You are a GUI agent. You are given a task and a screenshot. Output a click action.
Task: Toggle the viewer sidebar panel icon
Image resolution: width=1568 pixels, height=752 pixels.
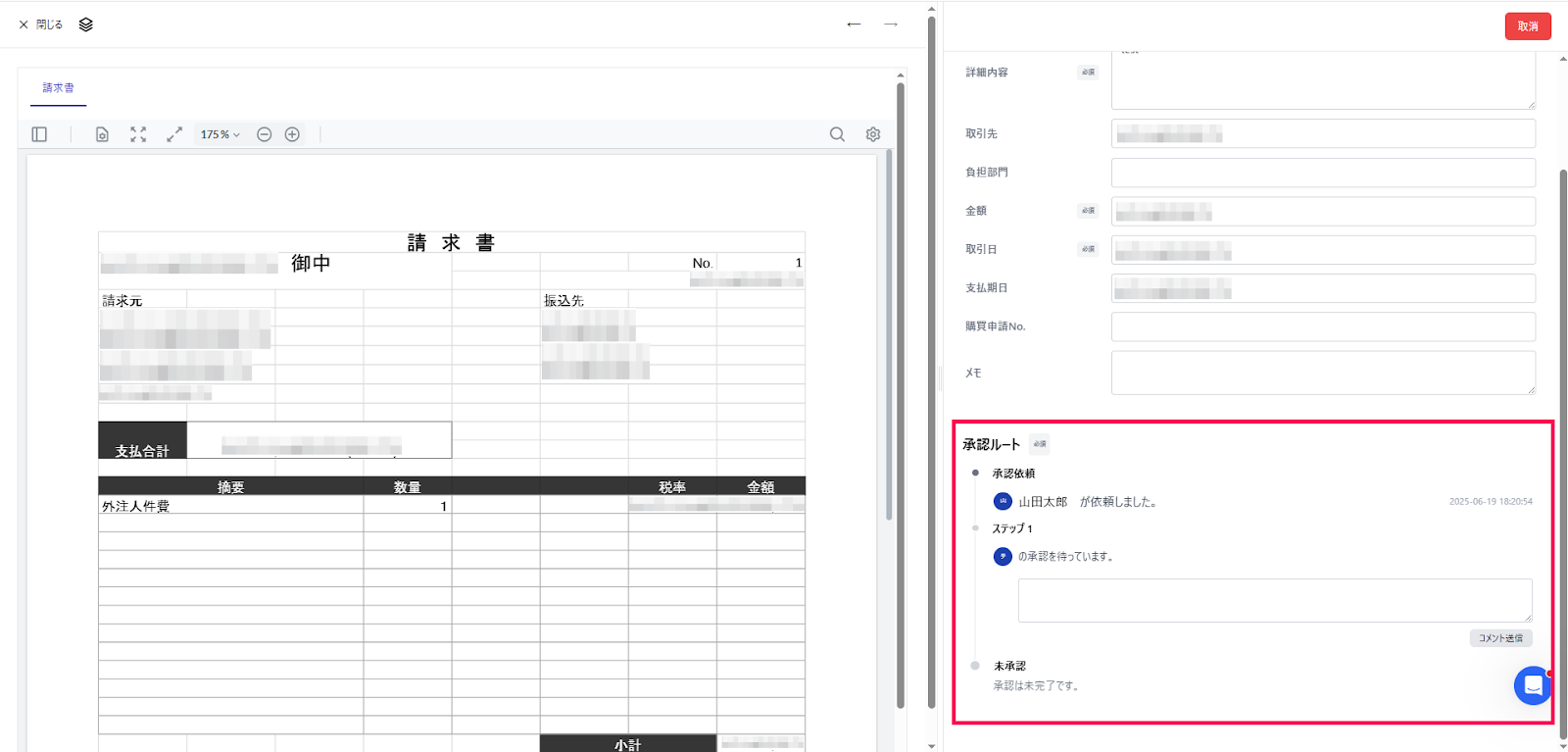(39, 134)
